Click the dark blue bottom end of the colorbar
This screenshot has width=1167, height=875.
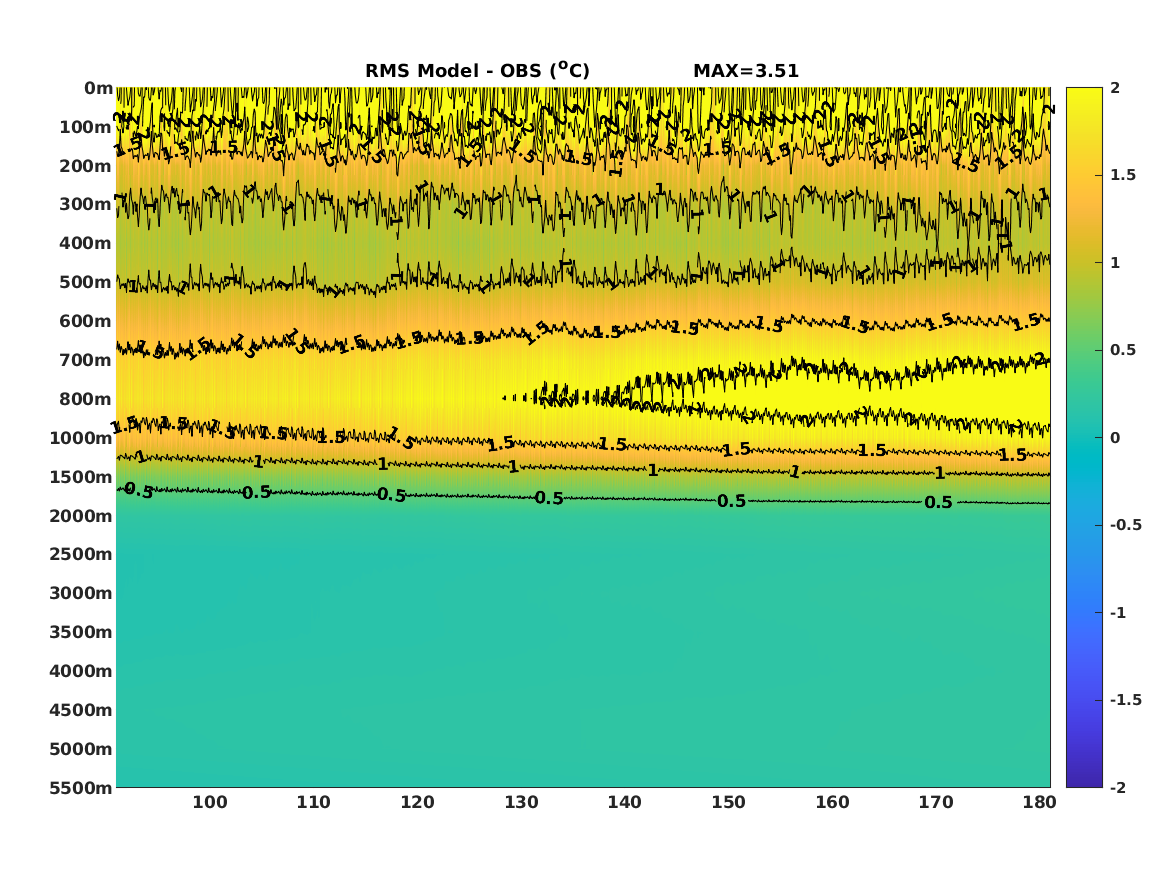pyautogui.click(x=1084, y=778)
